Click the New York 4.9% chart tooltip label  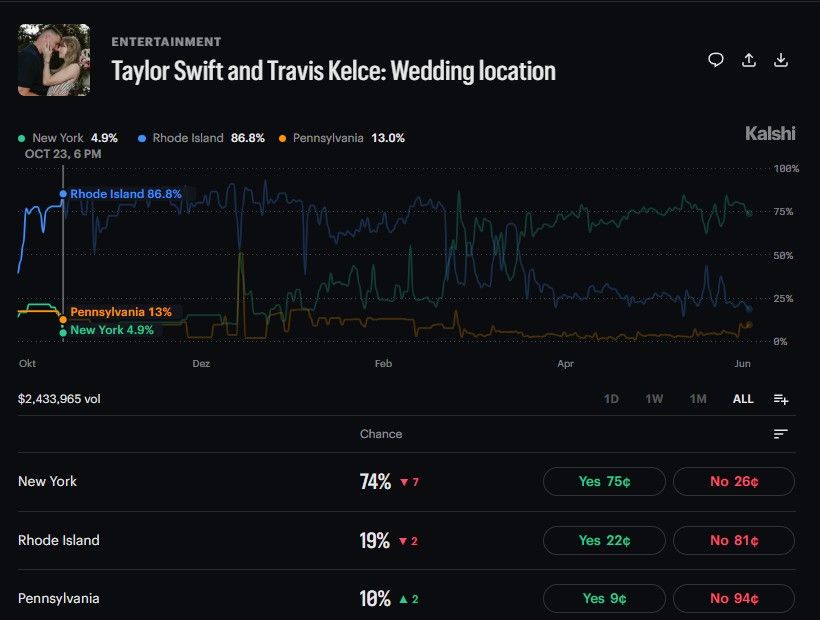[x=112, y=330]
